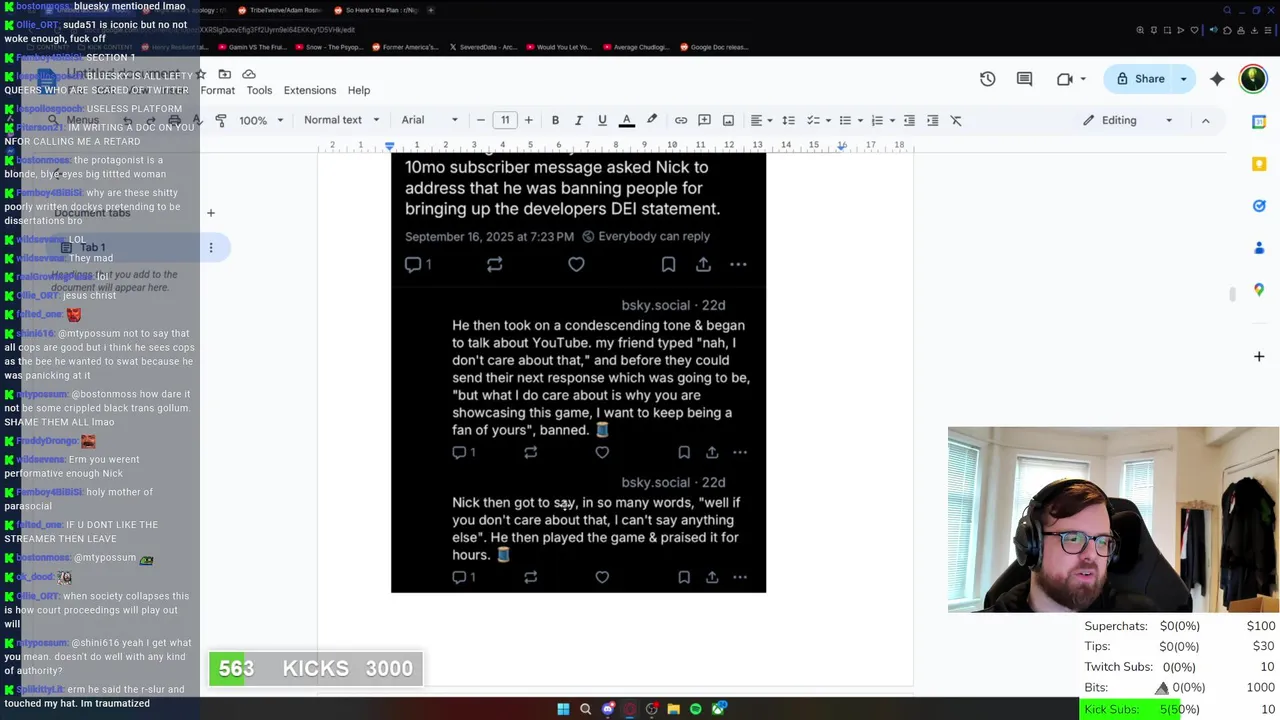The image size is (1280, 720).
Task: Open Google account avatar menu
Action: pyautogui.click(x=1253, y=79)
